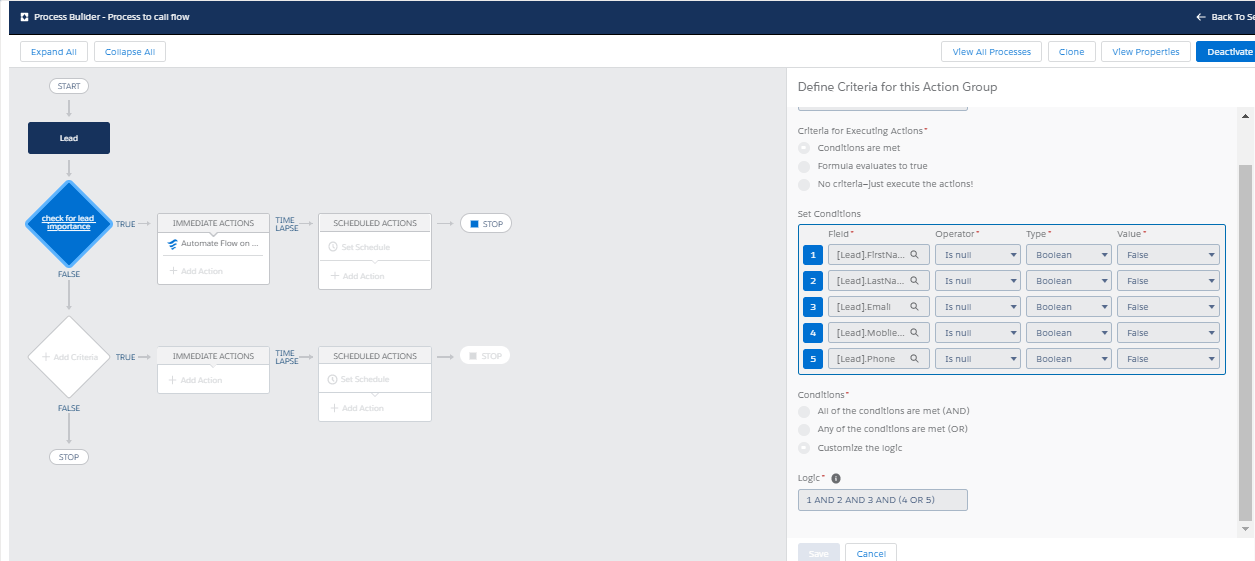Open the check for lead importance criteria

(68, 222)
